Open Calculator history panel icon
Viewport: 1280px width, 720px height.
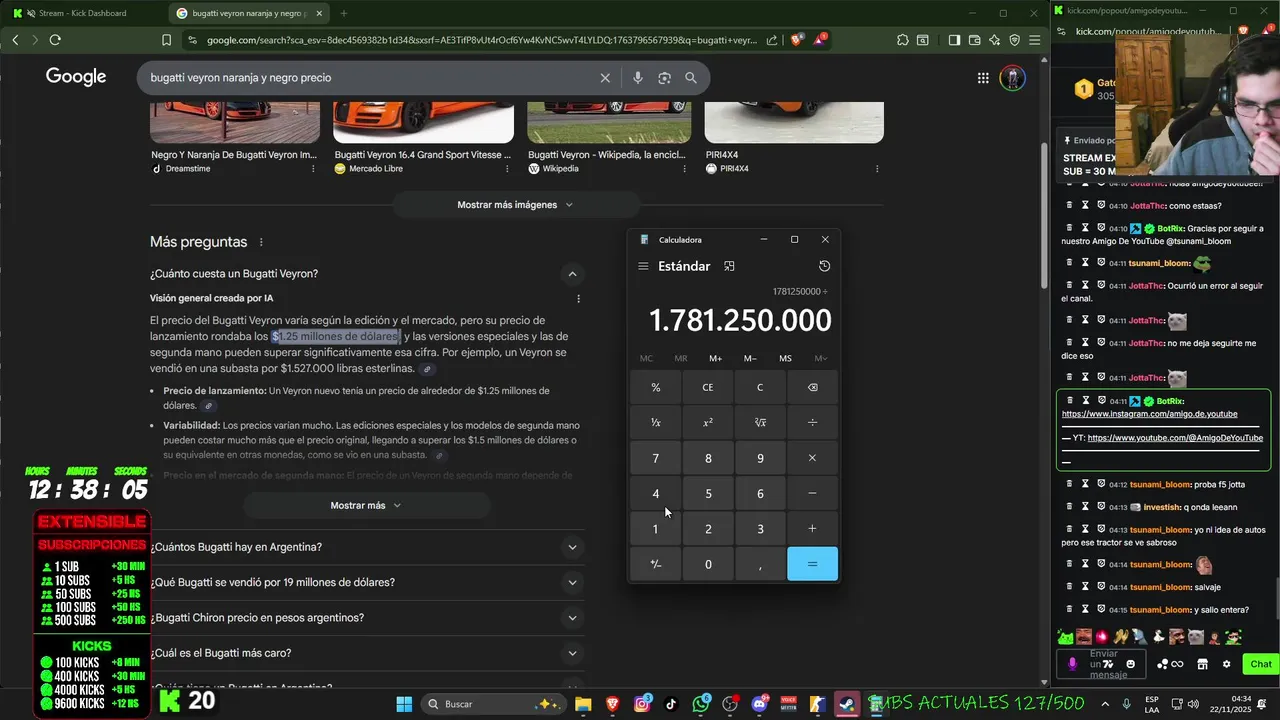(824, 266)
